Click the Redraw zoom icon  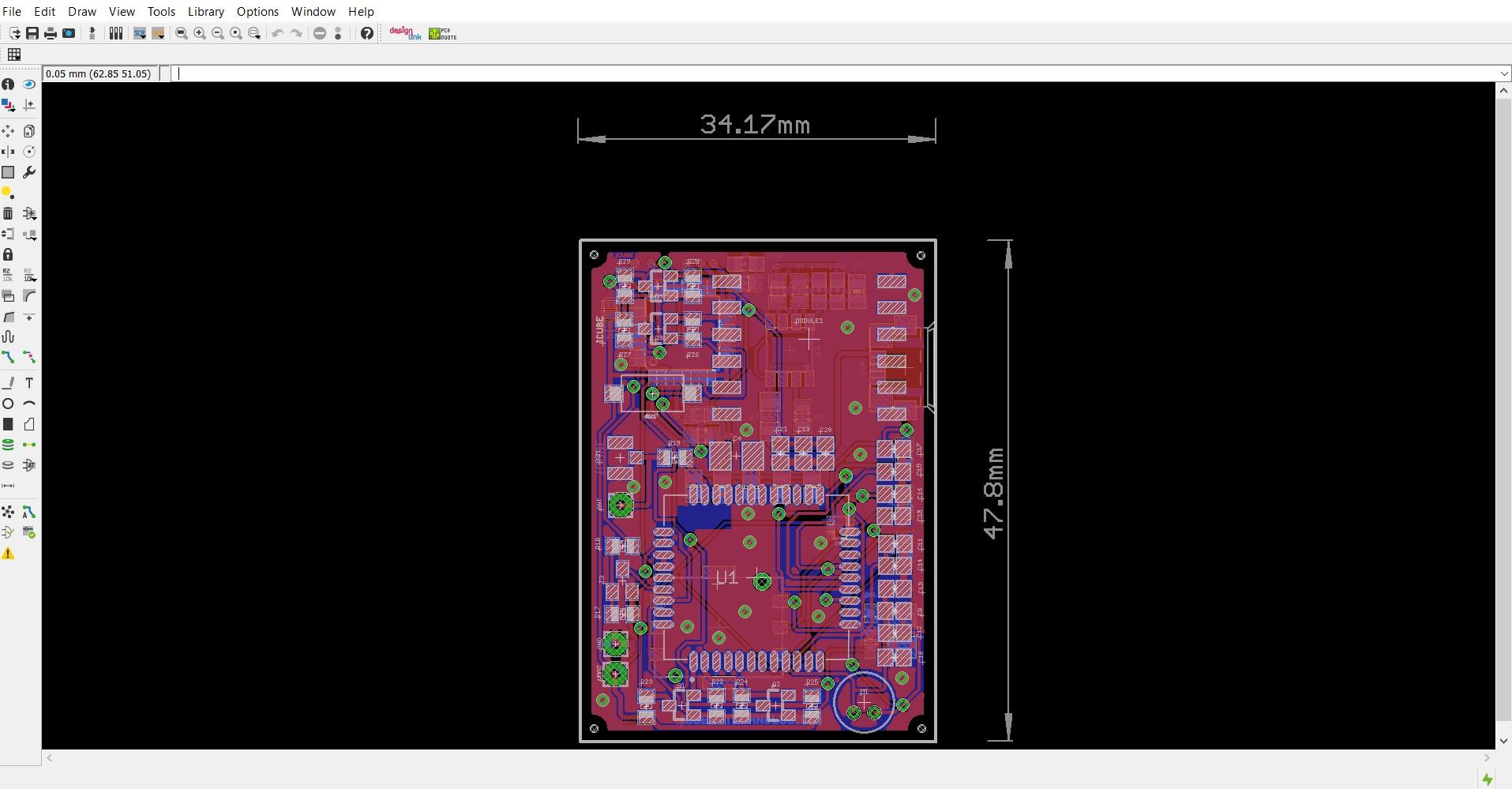coord(235,33)
